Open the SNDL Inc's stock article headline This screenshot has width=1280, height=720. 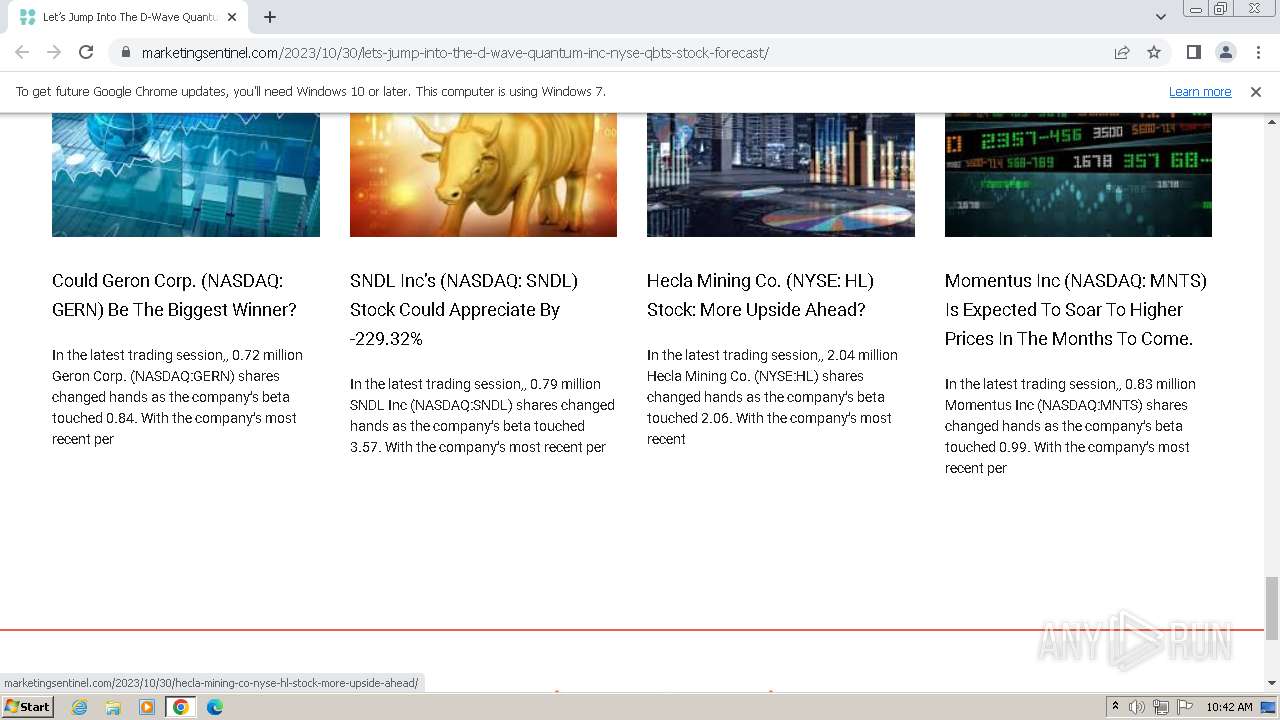pos(464,310)
